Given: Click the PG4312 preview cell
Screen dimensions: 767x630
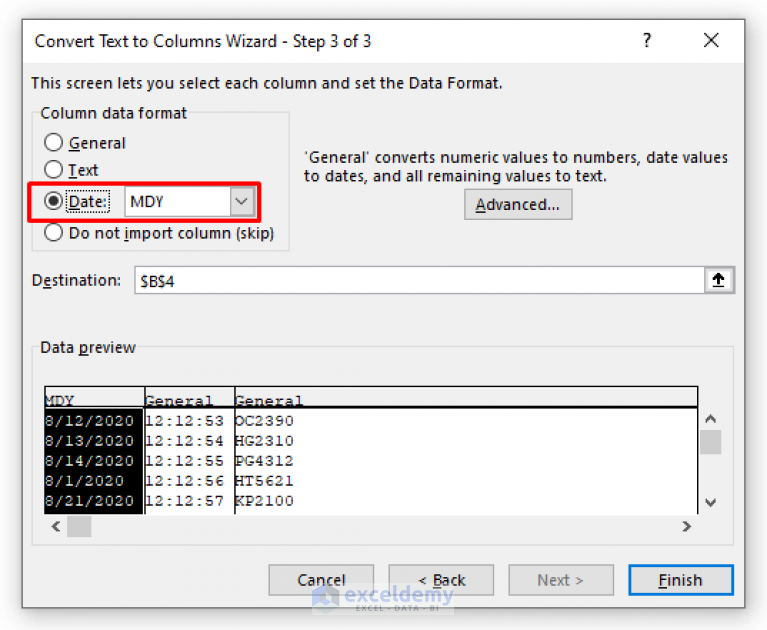Looking at the screenshot, I should pyautogui.click(x=264, y=461).
